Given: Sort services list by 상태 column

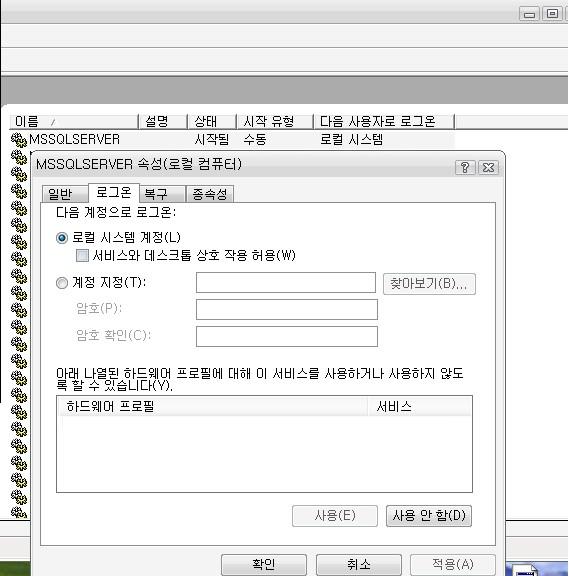Looking at the screenshot, I should 212,122.
